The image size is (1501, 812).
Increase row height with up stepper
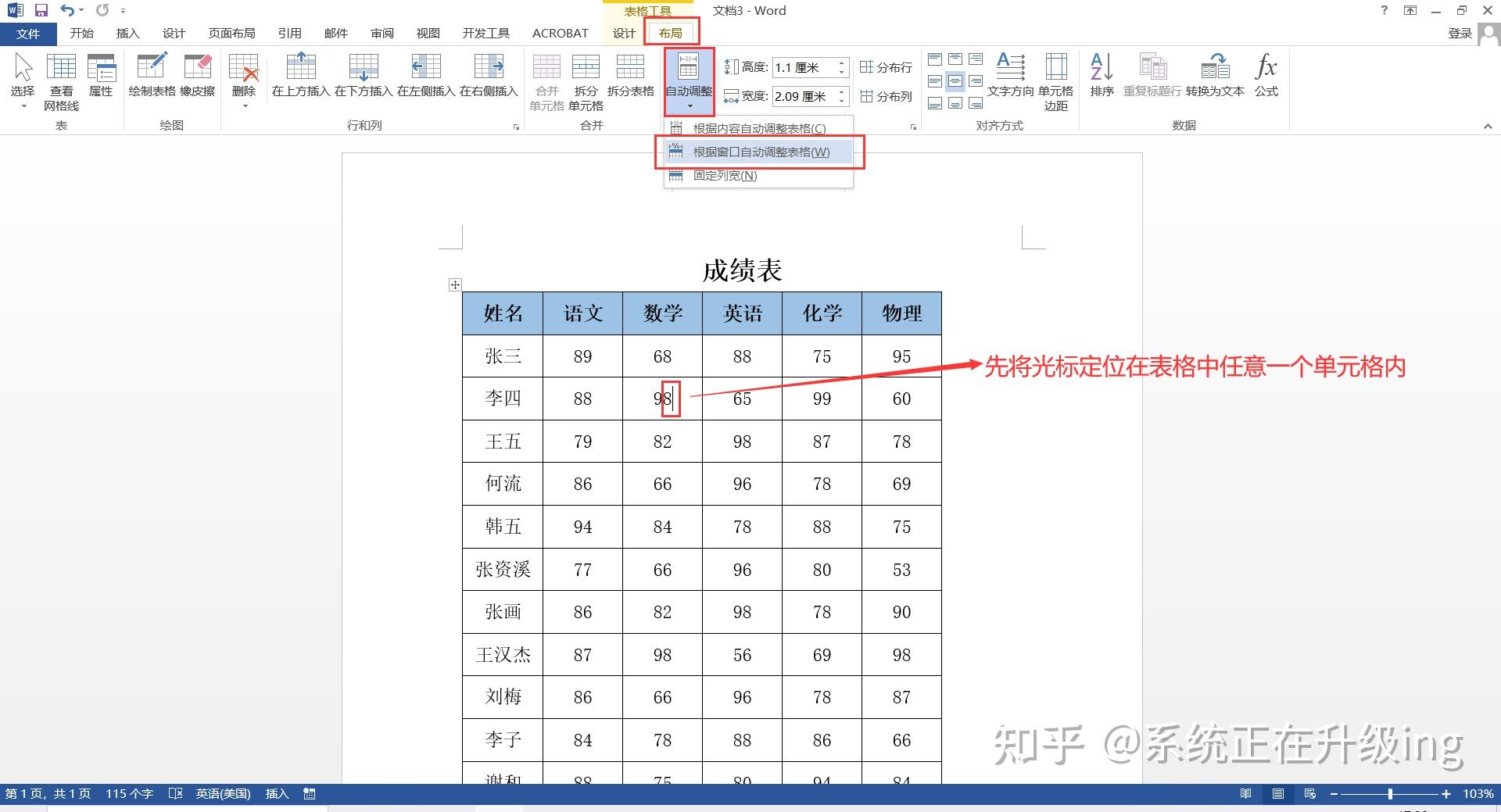(842, 63)
